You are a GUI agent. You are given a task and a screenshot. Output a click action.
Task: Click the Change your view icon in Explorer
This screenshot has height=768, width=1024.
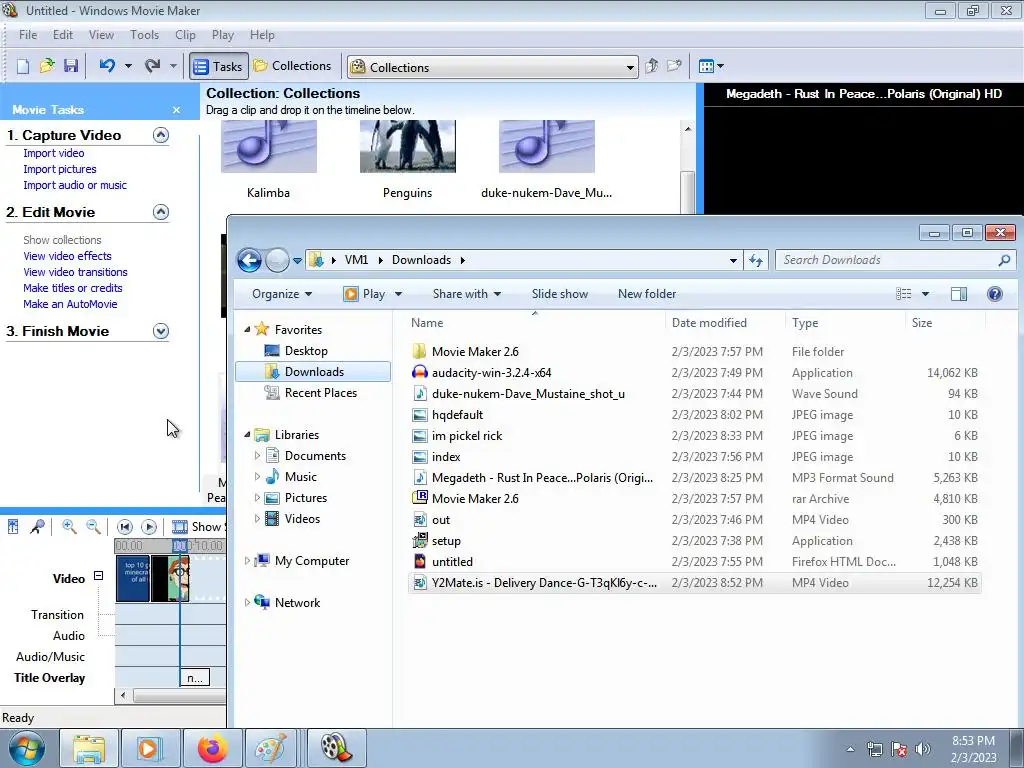coord(904,294)
